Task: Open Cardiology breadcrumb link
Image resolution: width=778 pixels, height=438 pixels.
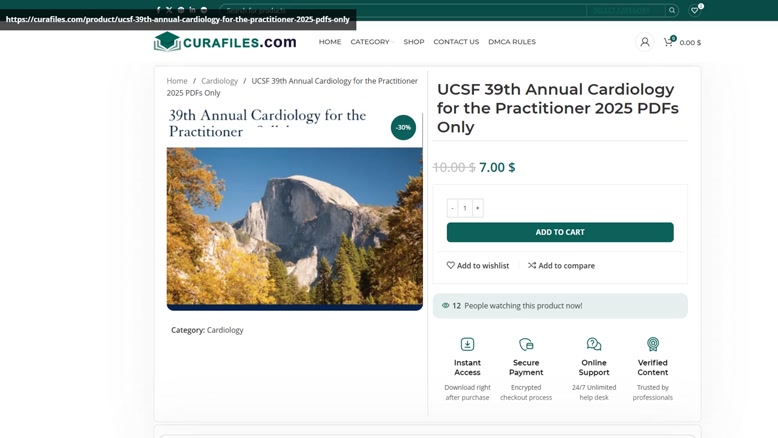Action: pos(219,81)
